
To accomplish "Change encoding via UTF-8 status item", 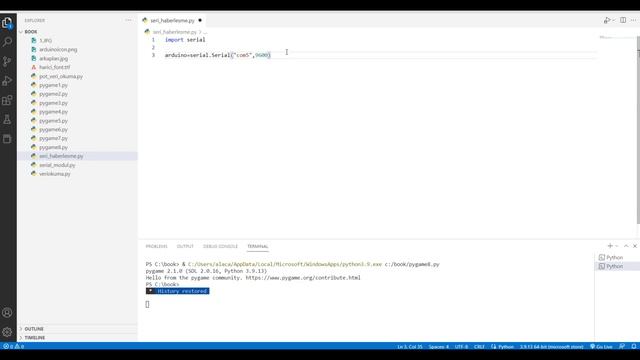I will pos(461,347).
